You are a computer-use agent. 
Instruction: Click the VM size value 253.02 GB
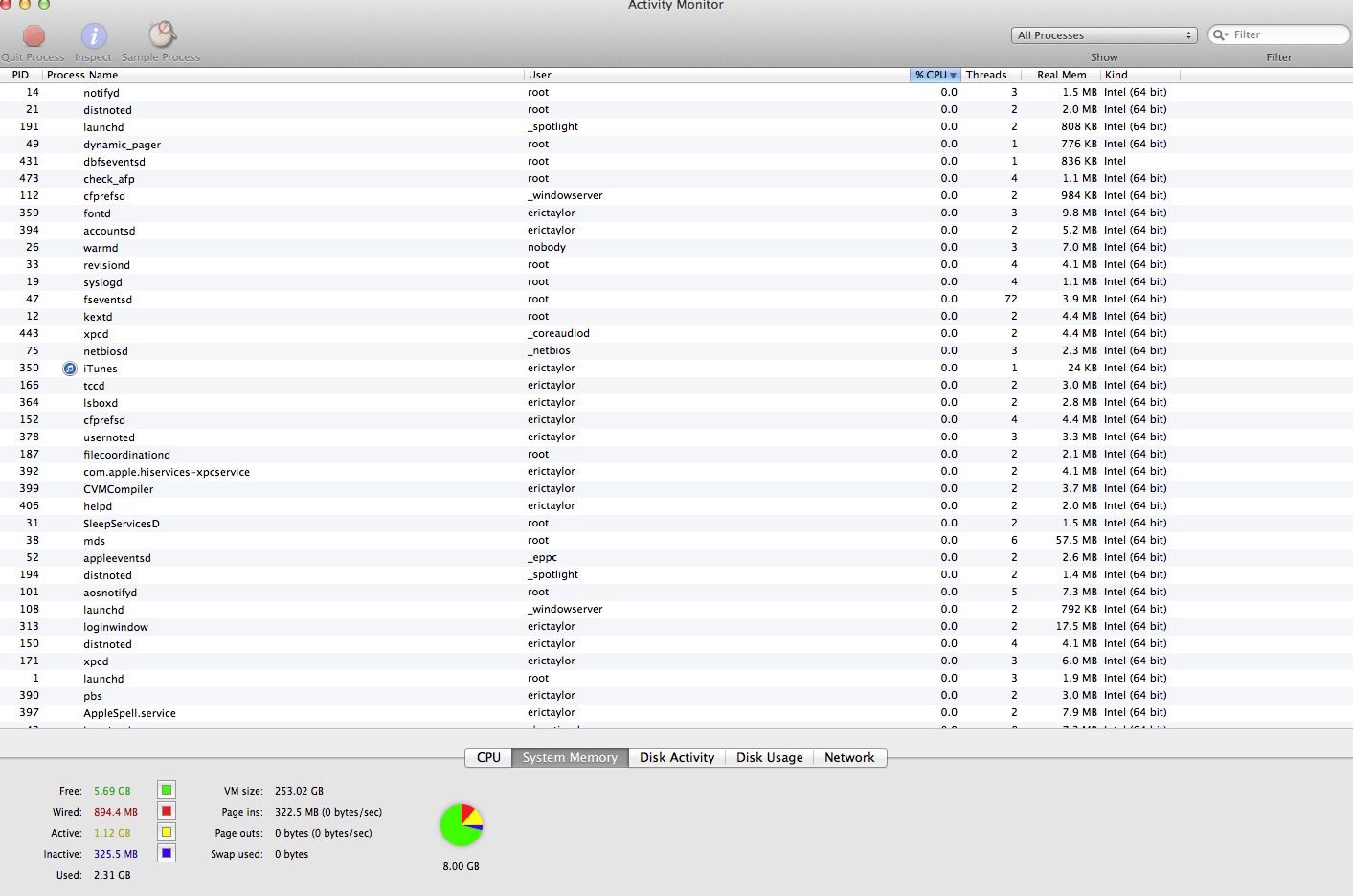pyautogui.click(x=299, y=791)
